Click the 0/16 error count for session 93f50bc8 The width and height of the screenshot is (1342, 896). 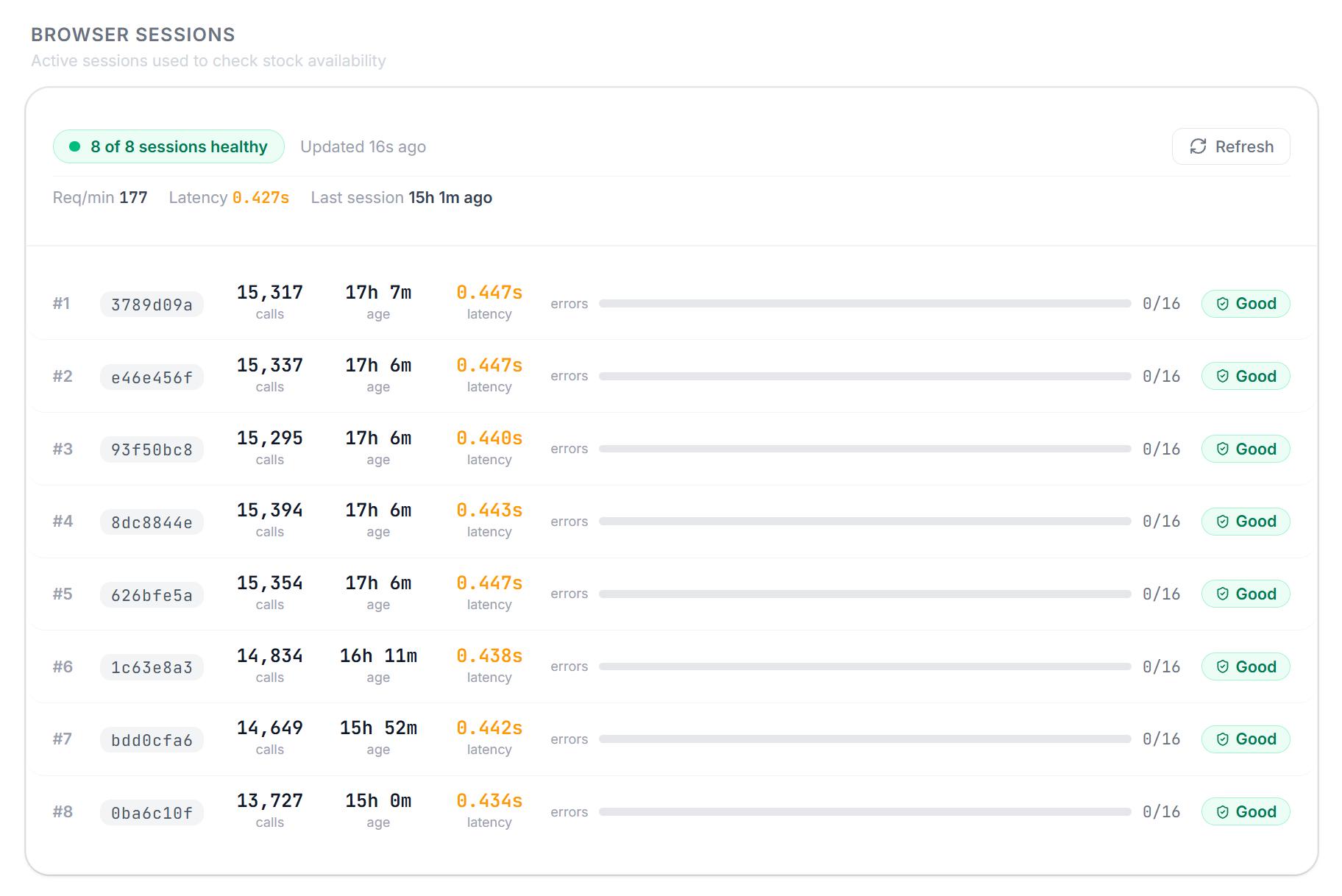click(x=1161, y=449)
